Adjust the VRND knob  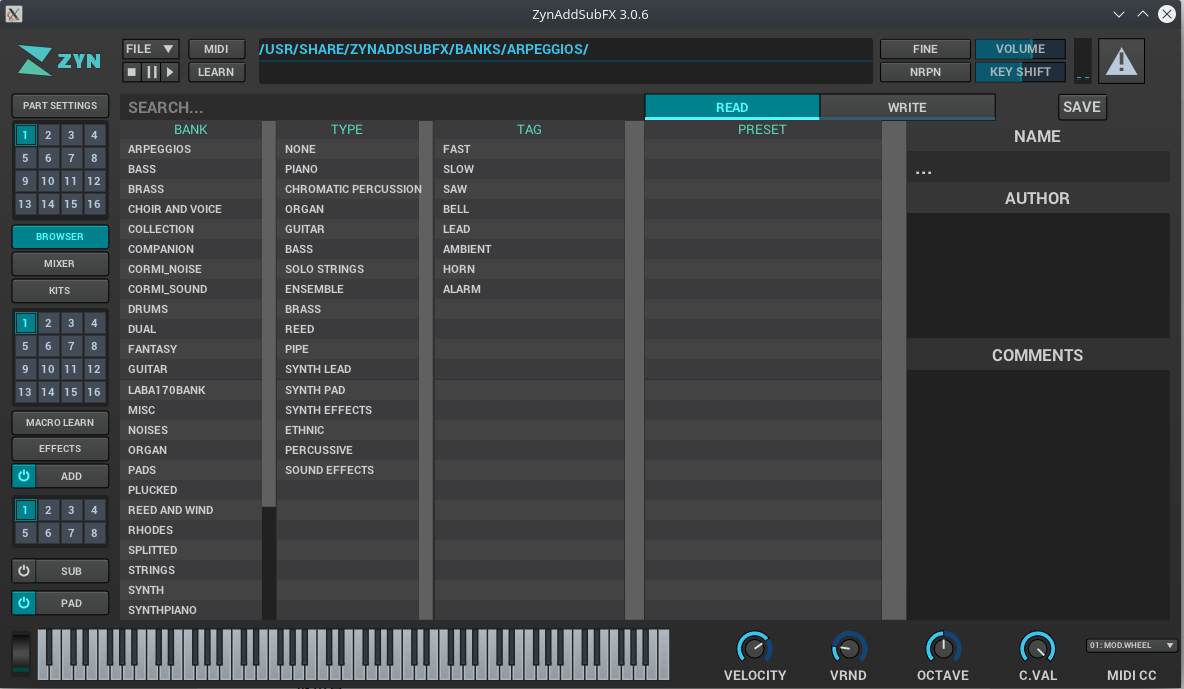[849, 648]
